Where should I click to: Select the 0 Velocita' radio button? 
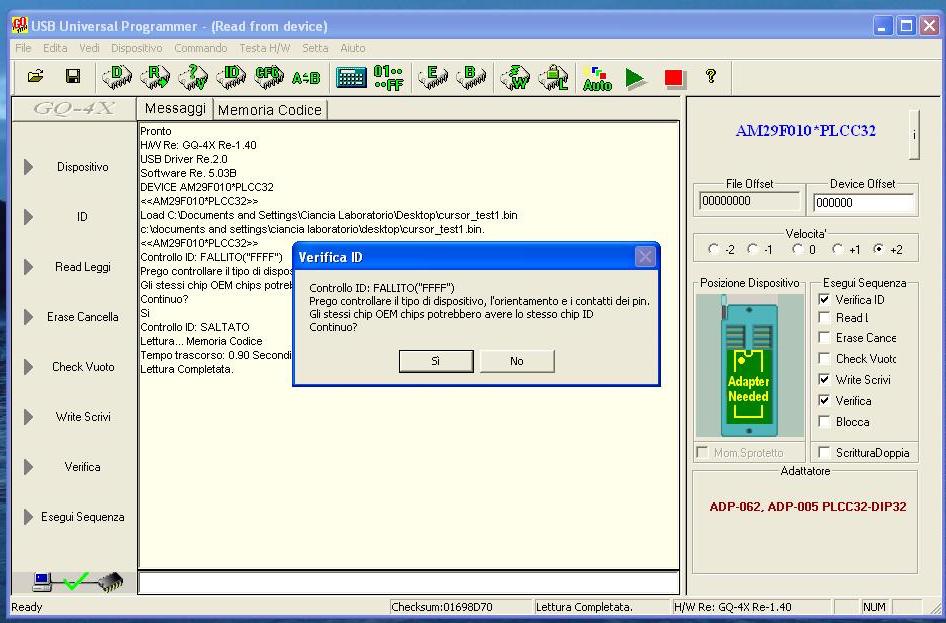point(798,249)
